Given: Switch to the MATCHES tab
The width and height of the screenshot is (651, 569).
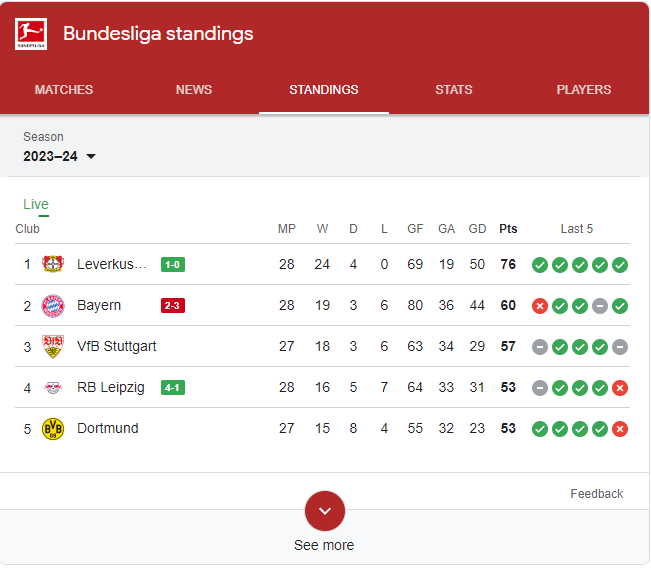Looking at the screenshot, I should pos(64,90).
